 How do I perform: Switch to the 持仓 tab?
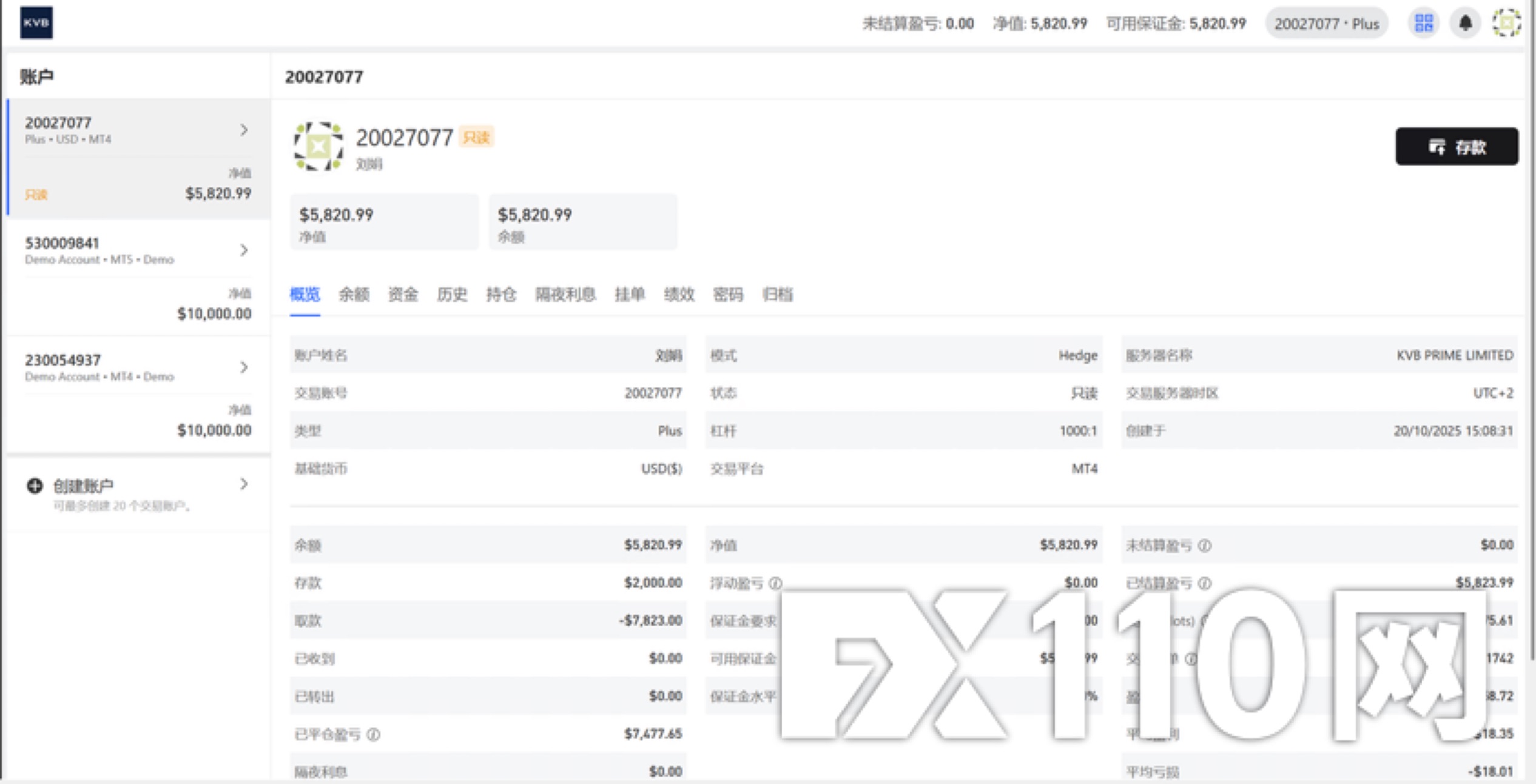501,295
